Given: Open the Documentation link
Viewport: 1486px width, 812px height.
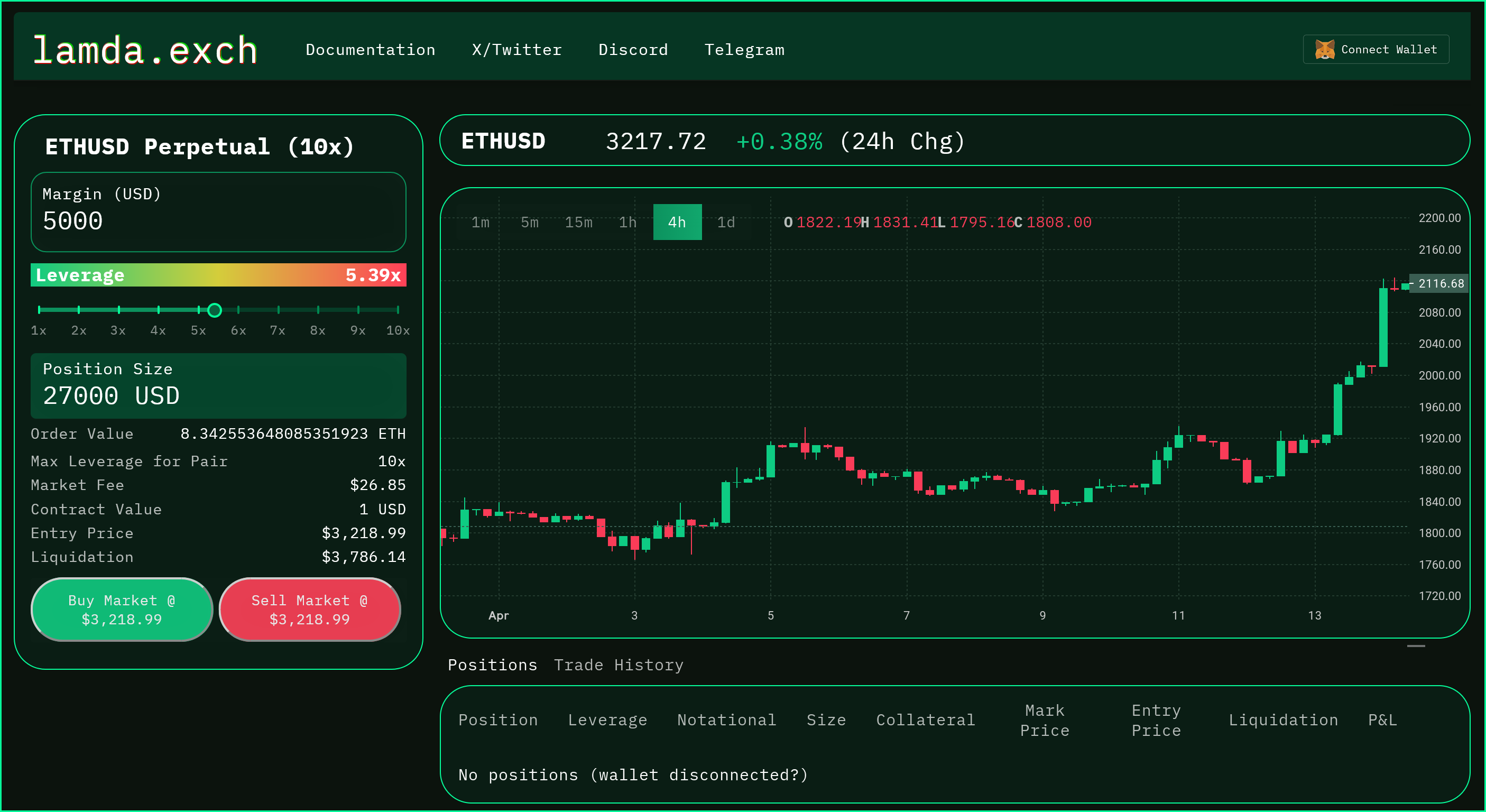Looking at the screenshot, I should (x=371, y=50).
